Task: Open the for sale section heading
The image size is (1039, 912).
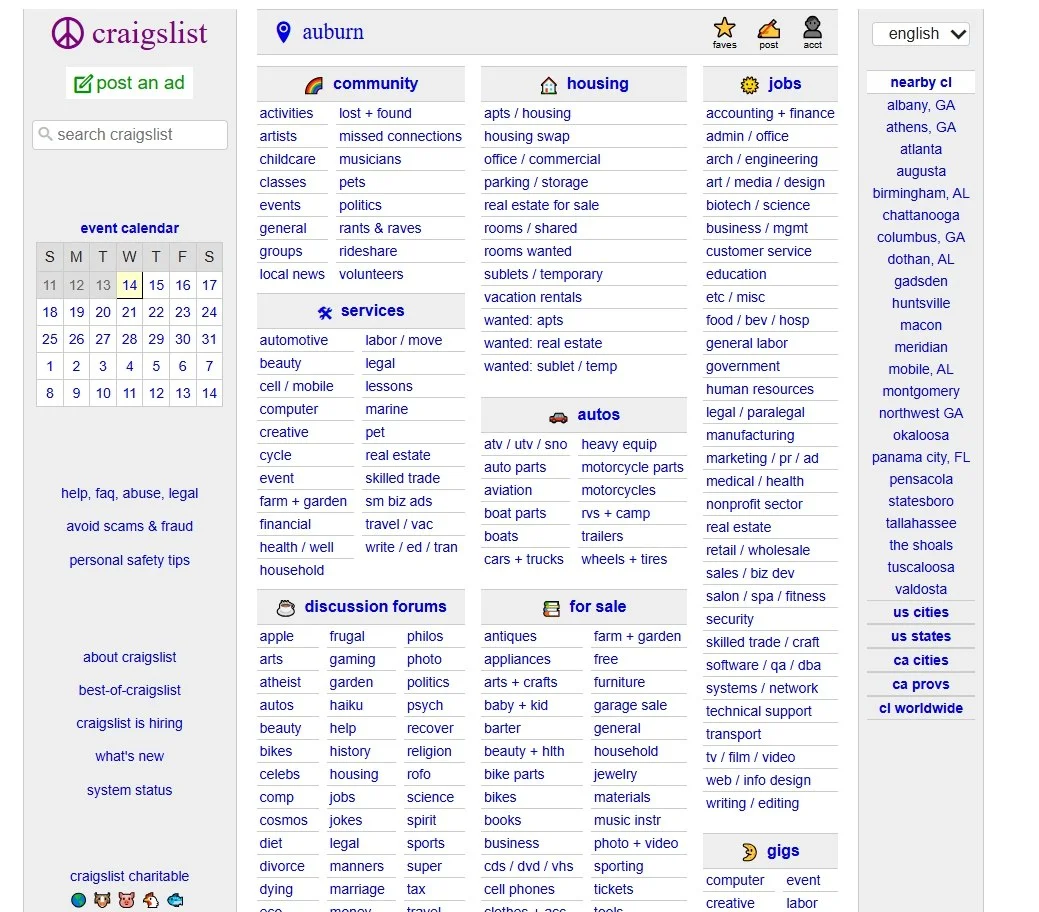Action: [x=597, y=606]
